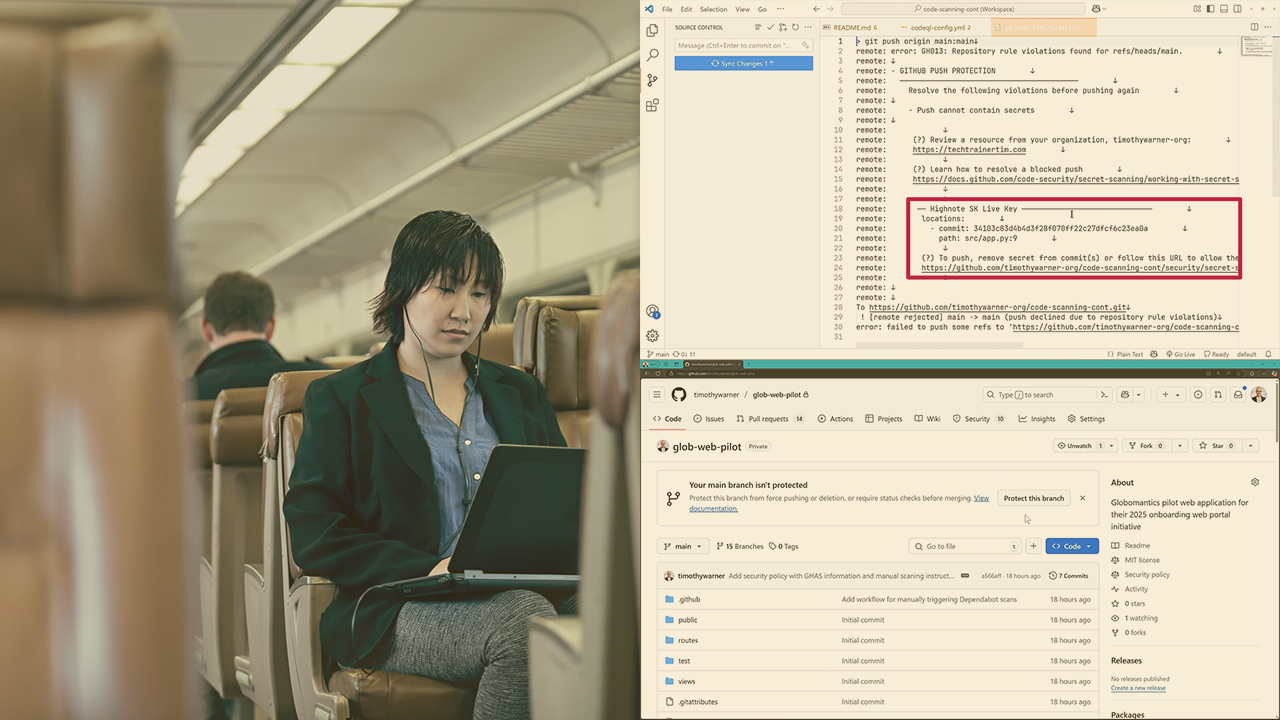Open the Search view in VS Code
Screen dimensions: 1280x720
point(652,55)
